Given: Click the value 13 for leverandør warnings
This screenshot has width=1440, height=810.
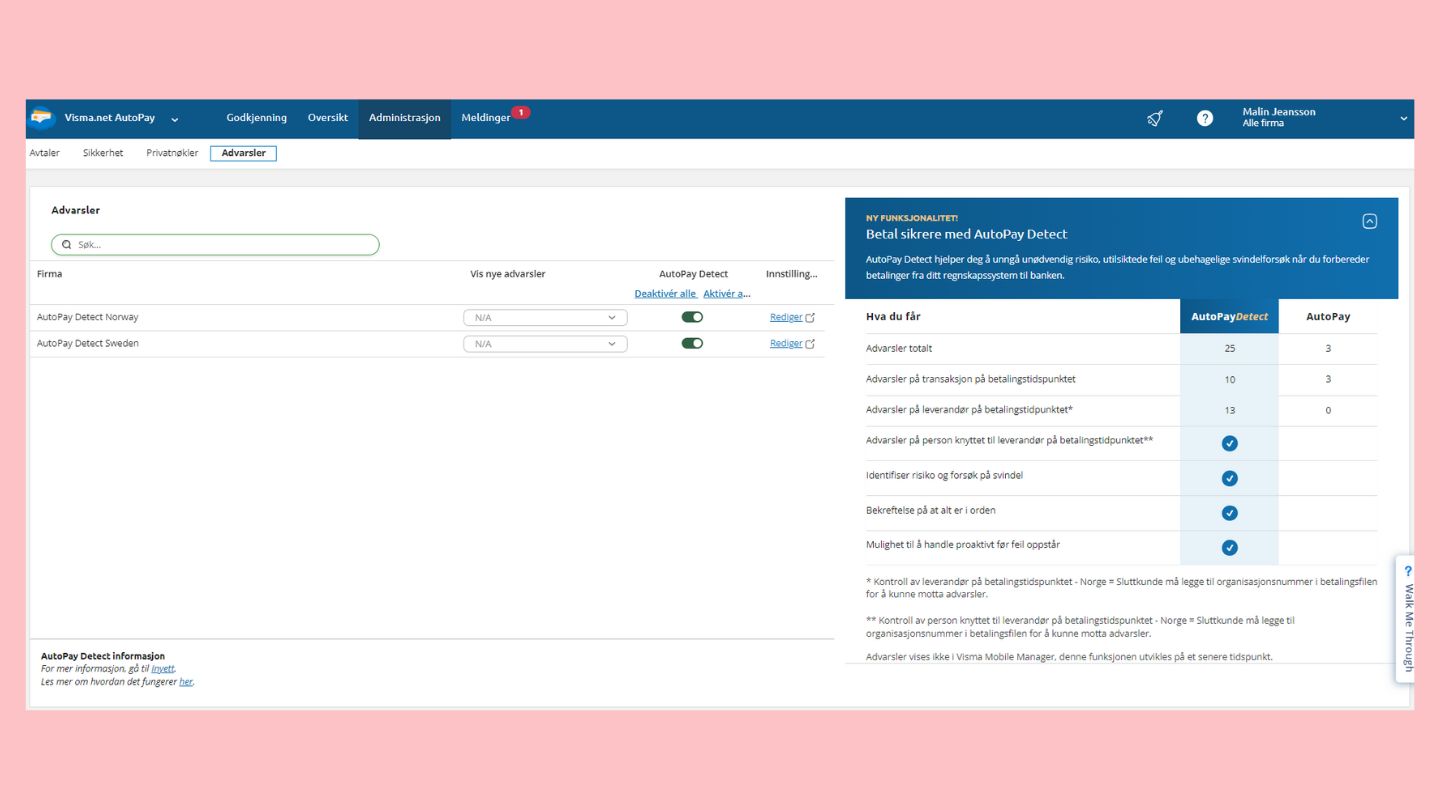Looking at the screenshot, I should 1230,410.
